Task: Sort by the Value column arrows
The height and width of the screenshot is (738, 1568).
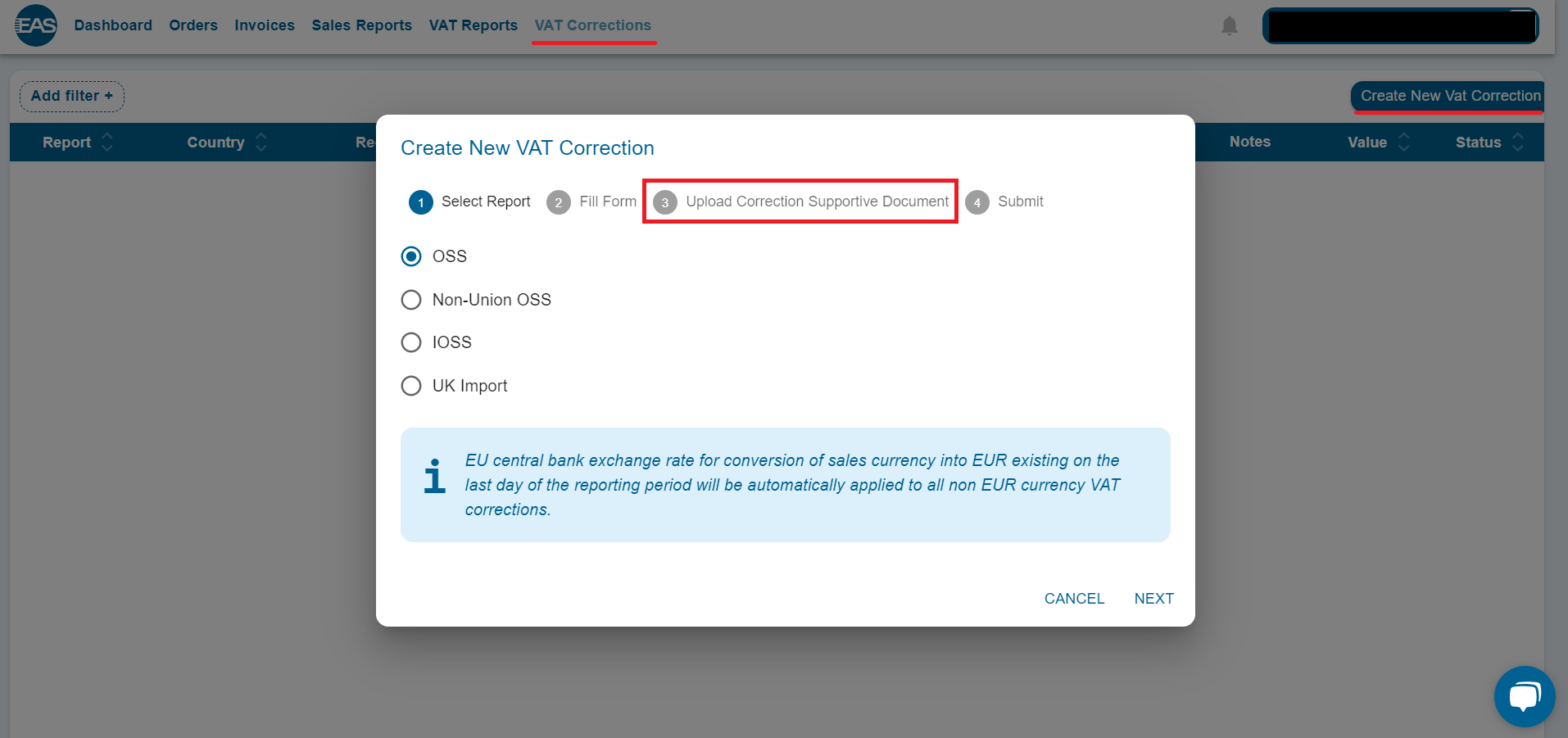Action: [x=1404, y=143]
